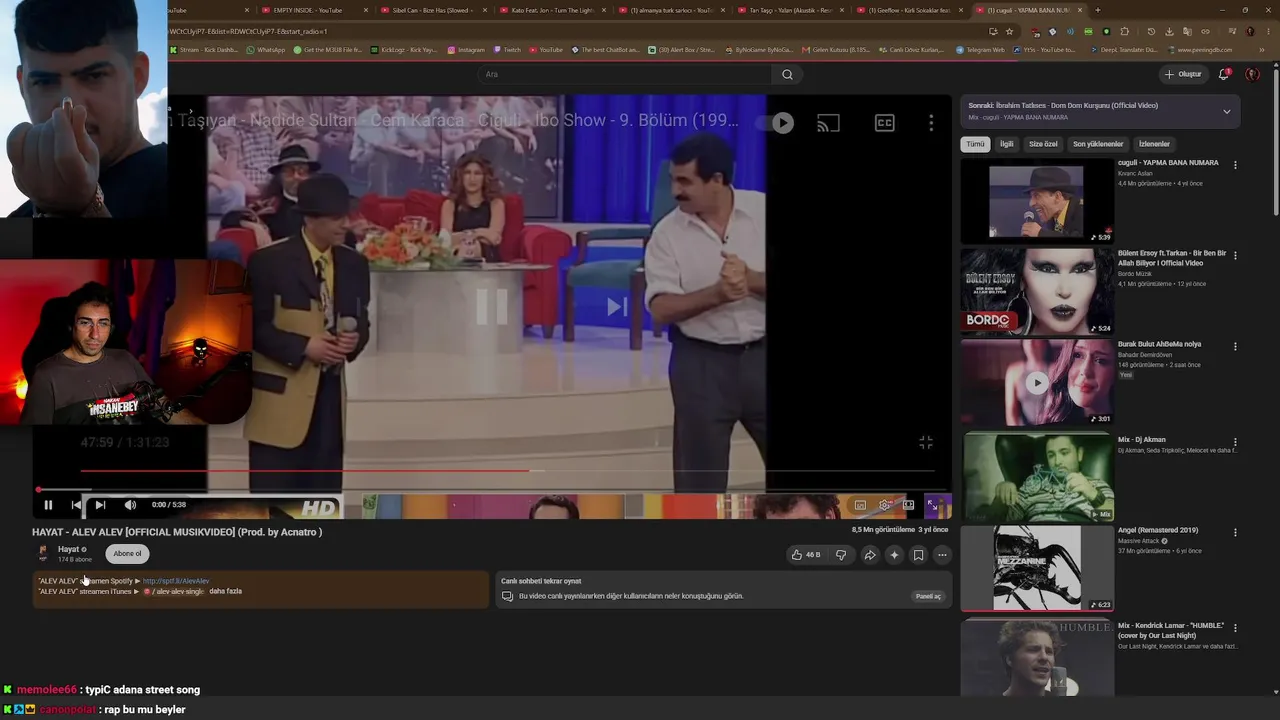1280x720 pixels.
Task: Select the İlgili filter chip
Action: point(1007,144)
